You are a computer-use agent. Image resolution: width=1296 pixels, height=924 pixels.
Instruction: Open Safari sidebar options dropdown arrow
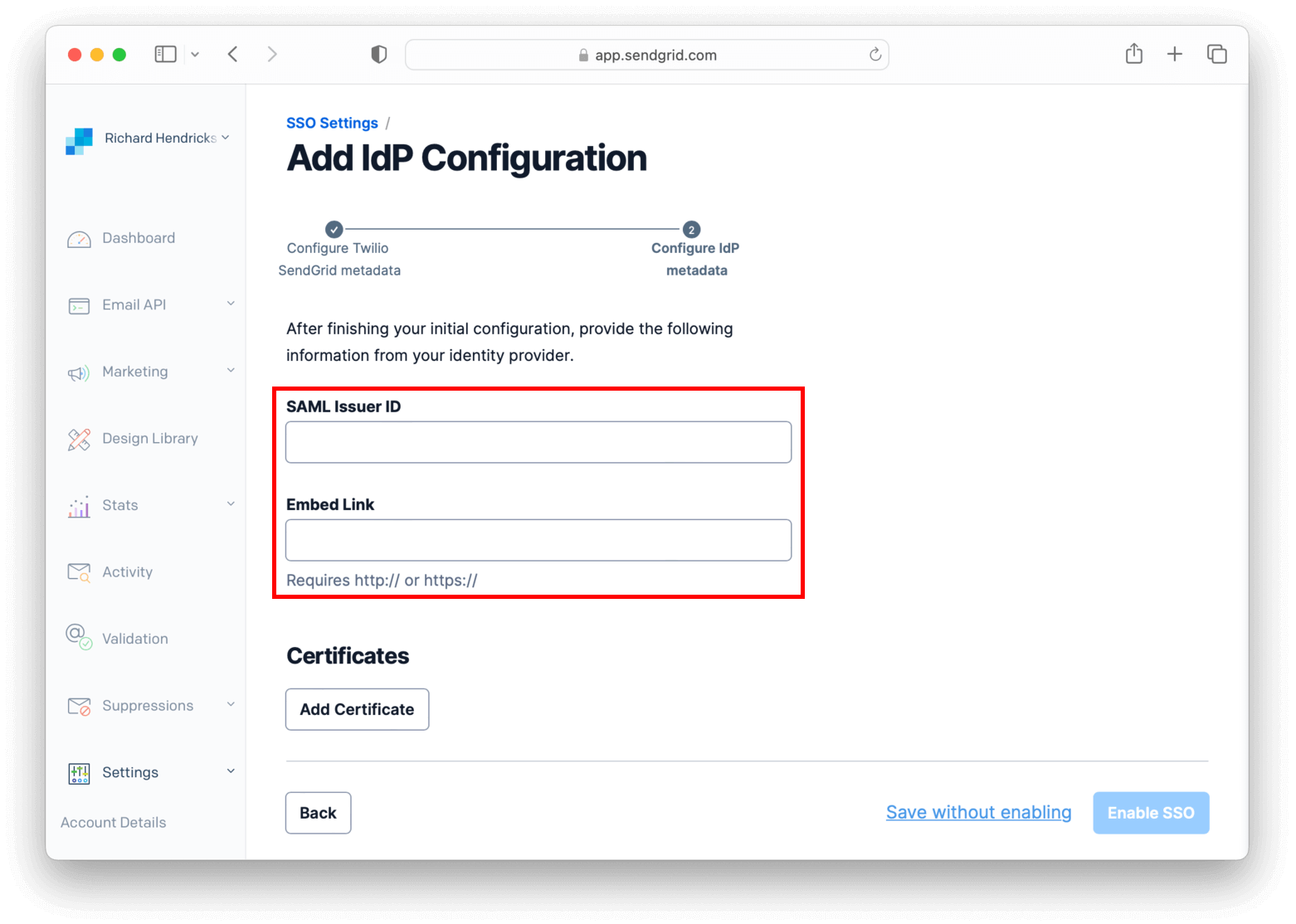coord(195,55)
